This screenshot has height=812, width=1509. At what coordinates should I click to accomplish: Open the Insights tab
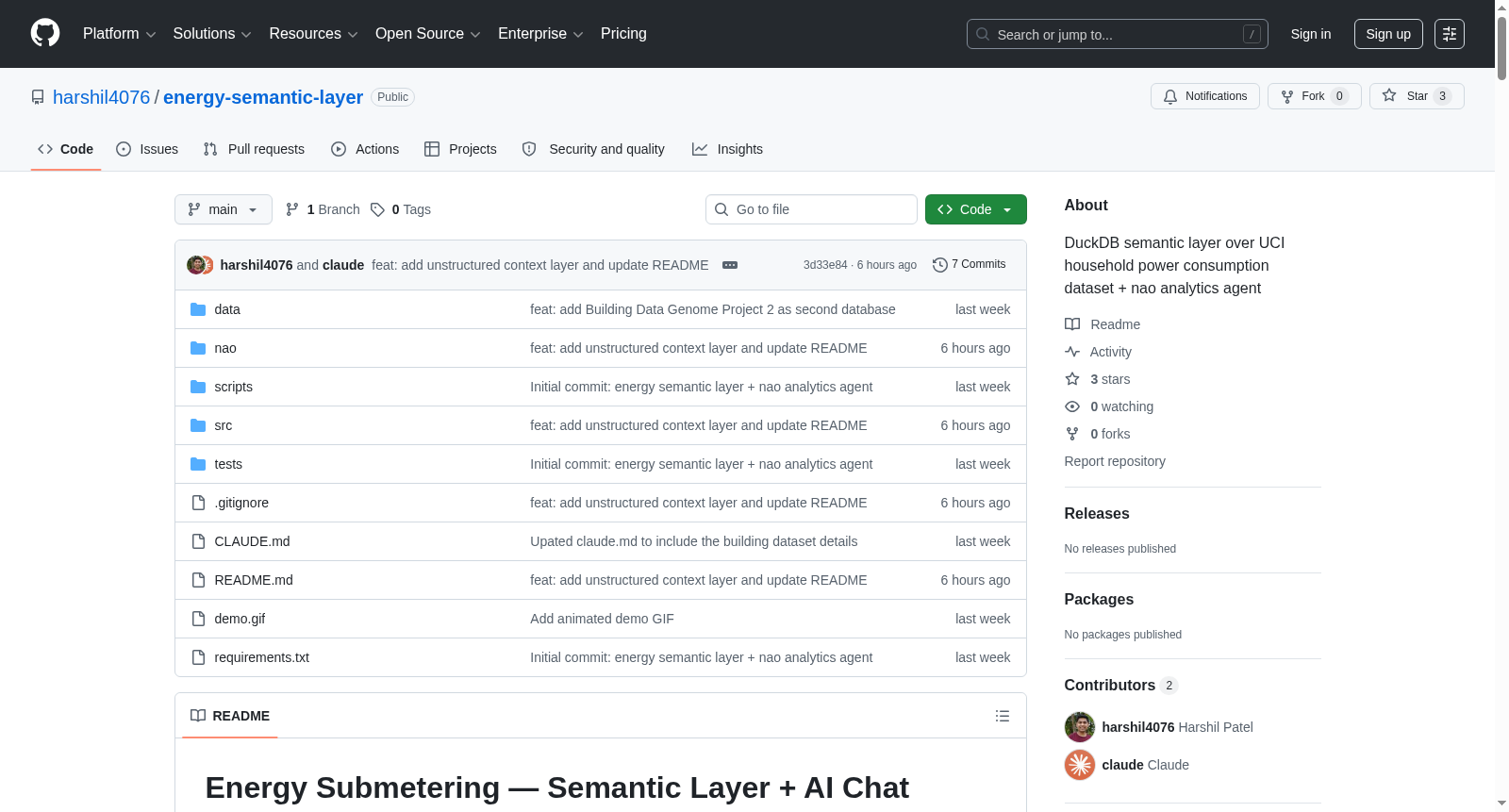(x=727, y=149)
